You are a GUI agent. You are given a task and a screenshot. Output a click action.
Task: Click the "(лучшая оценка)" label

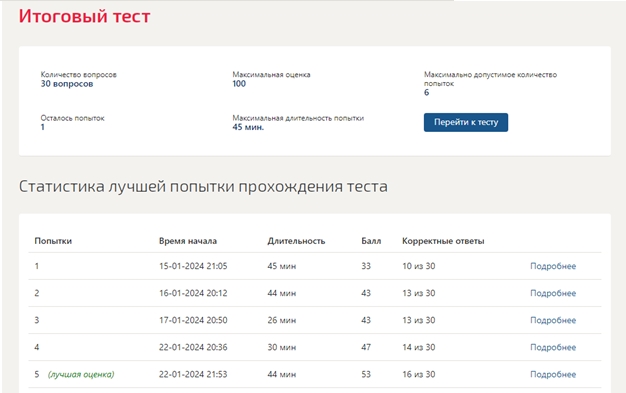pyautogui.click(x=81, y=374)
